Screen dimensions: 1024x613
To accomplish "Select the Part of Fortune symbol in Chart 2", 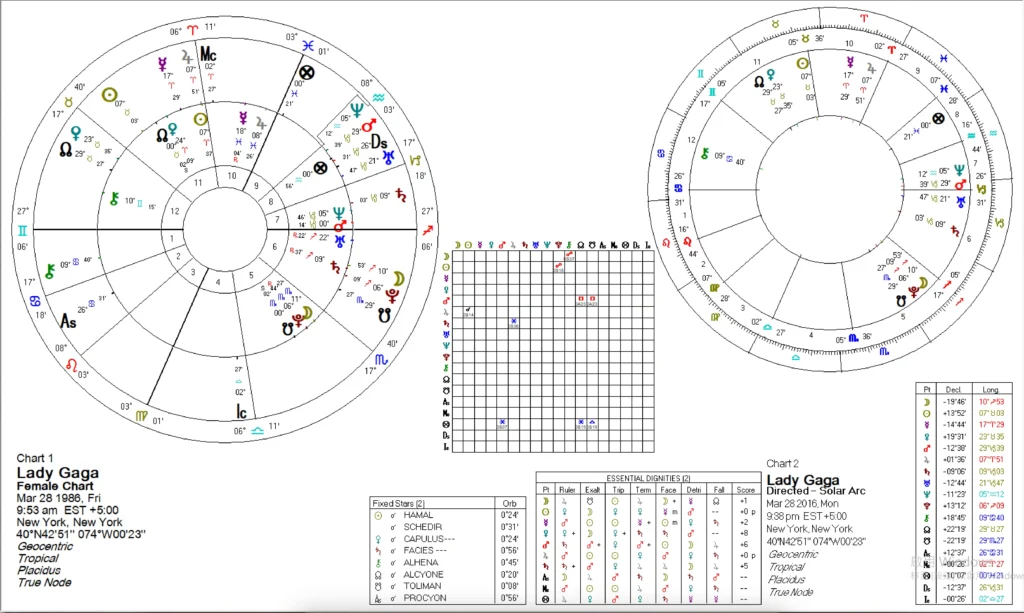I will (938, 117).
